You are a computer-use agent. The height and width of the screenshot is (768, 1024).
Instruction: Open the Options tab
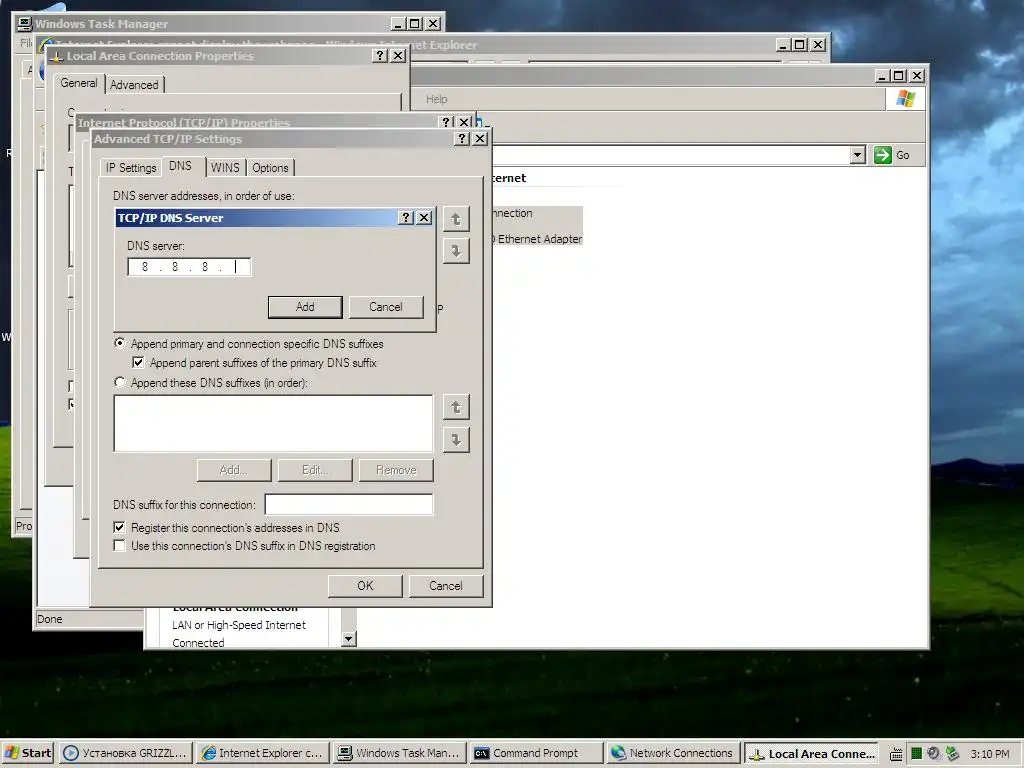point(270,168)
